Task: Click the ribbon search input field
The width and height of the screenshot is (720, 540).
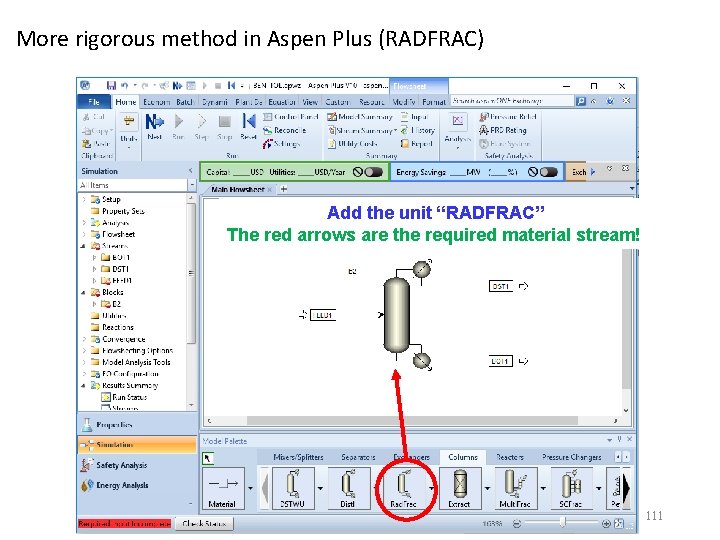Action: 512,101
